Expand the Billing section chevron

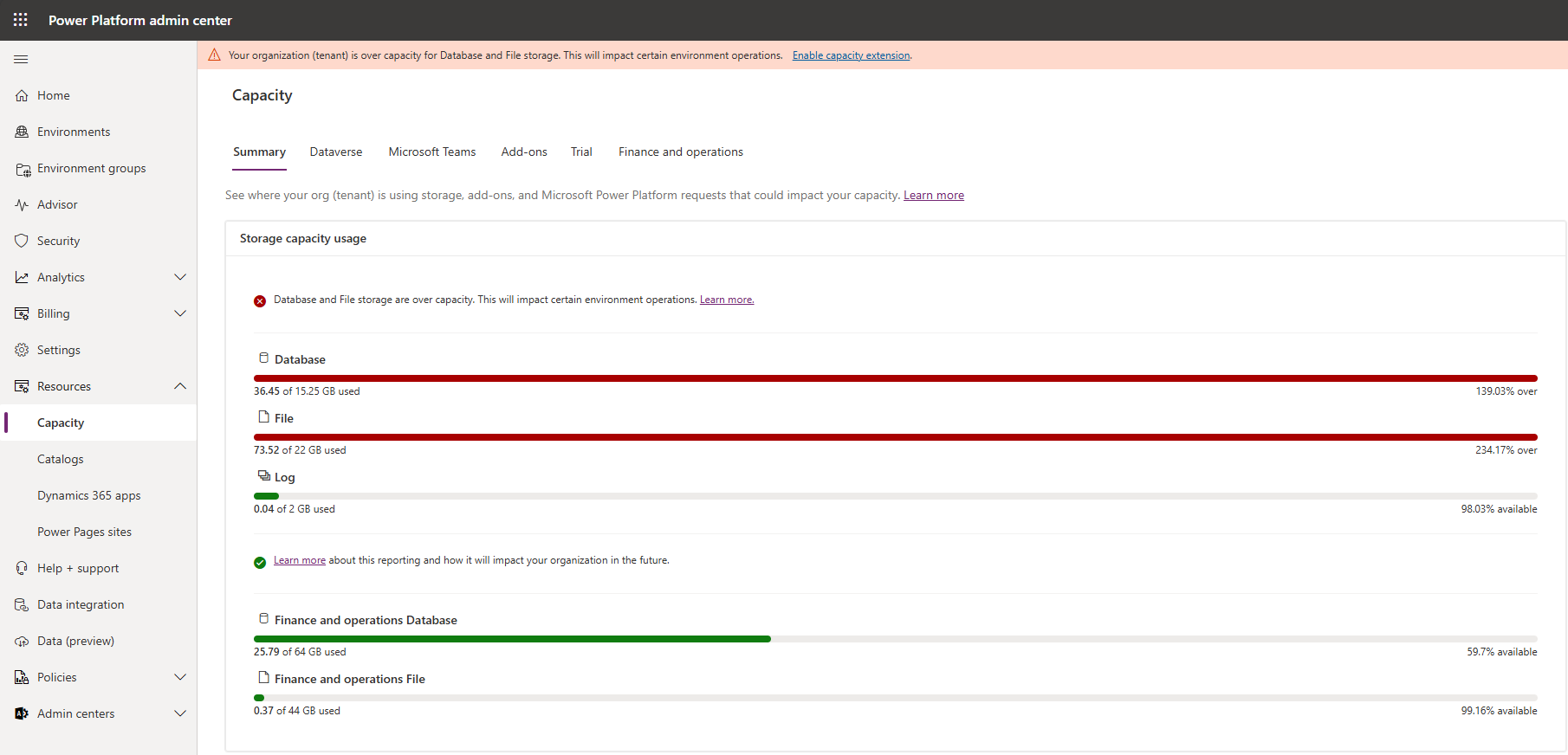(180, 313)
